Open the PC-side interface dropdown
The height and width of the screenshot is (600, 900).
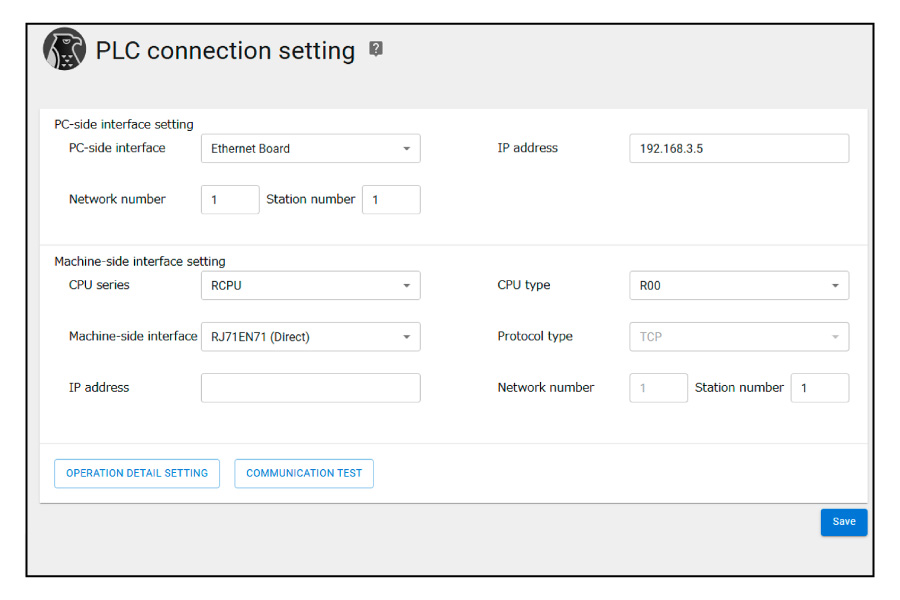tap(310, 149)
